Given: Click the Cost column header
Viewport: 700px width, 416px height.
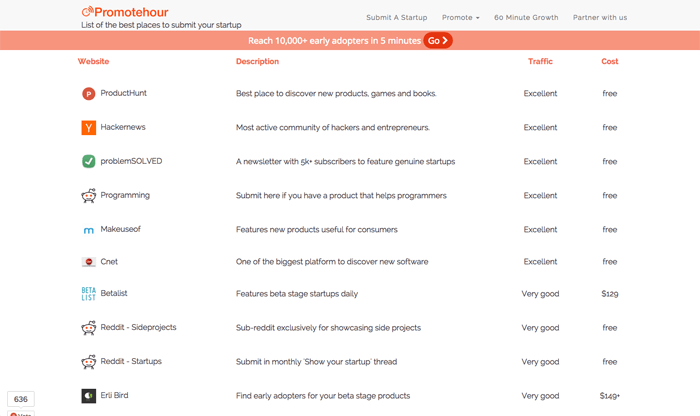Looking at the screenshot, I should (609, 62).
